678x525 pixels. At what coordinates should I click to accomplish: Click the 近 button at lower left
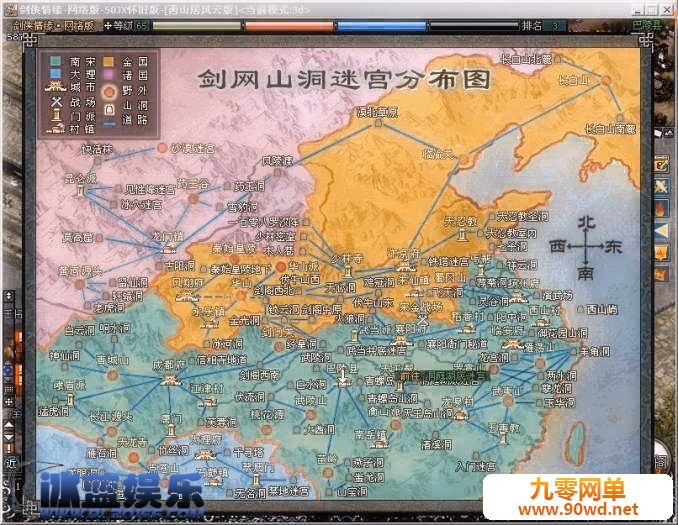(11, 462)
